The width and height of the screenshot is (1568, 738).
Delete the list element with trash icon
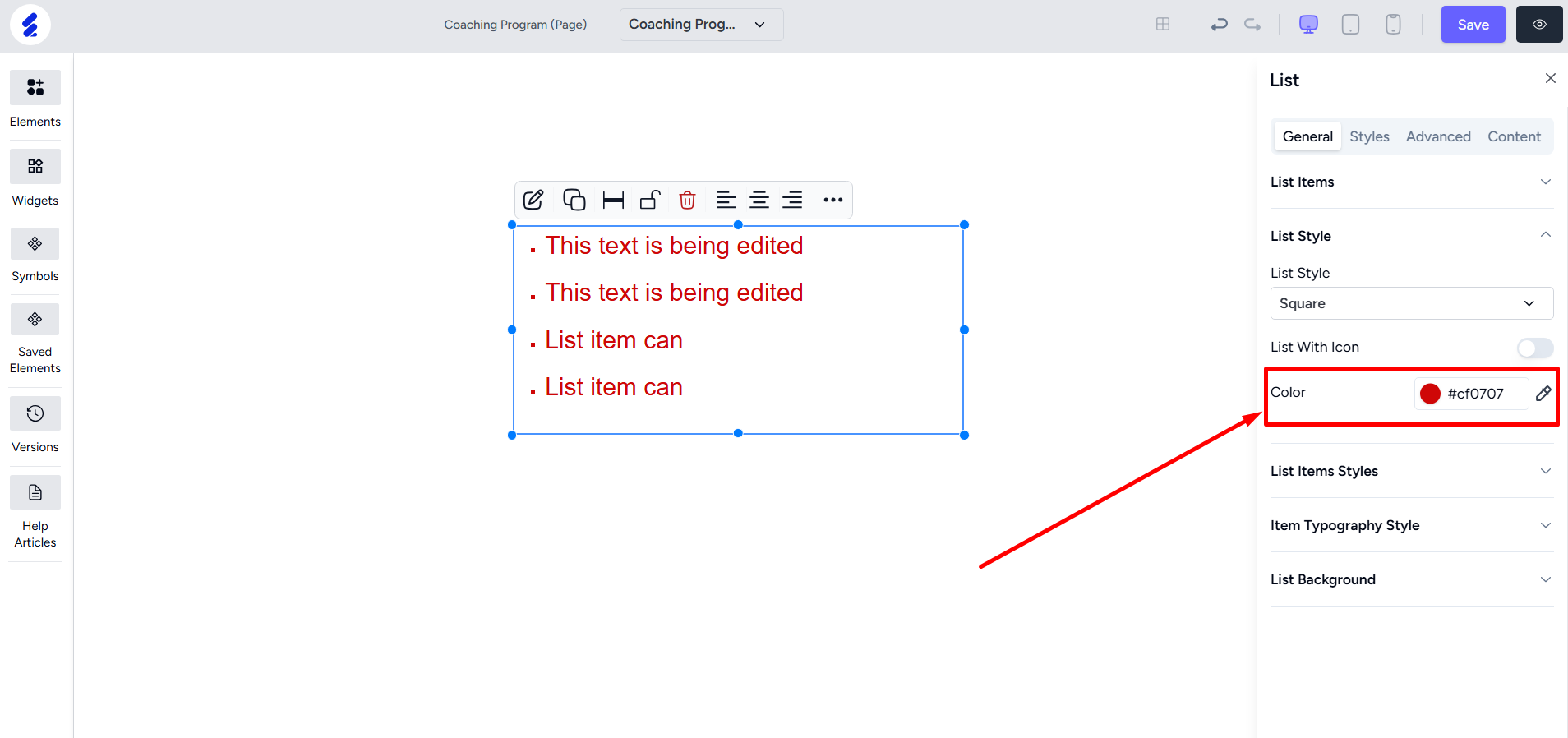coord(688,200)
